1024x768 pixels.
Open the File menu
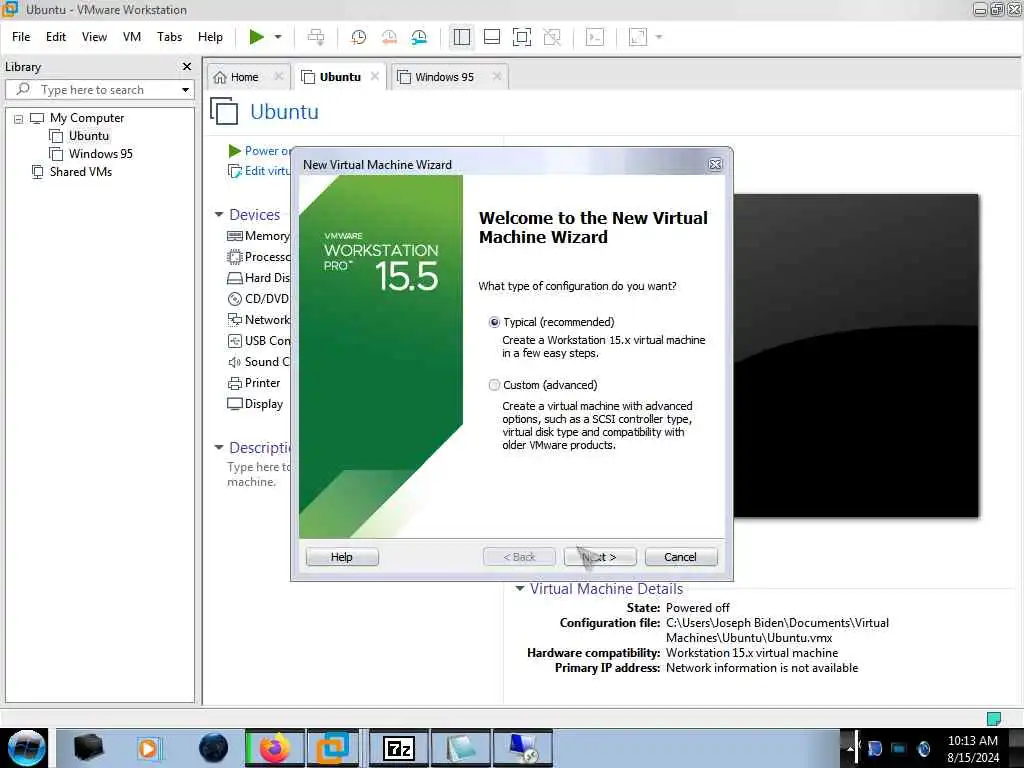pos(21,37)
